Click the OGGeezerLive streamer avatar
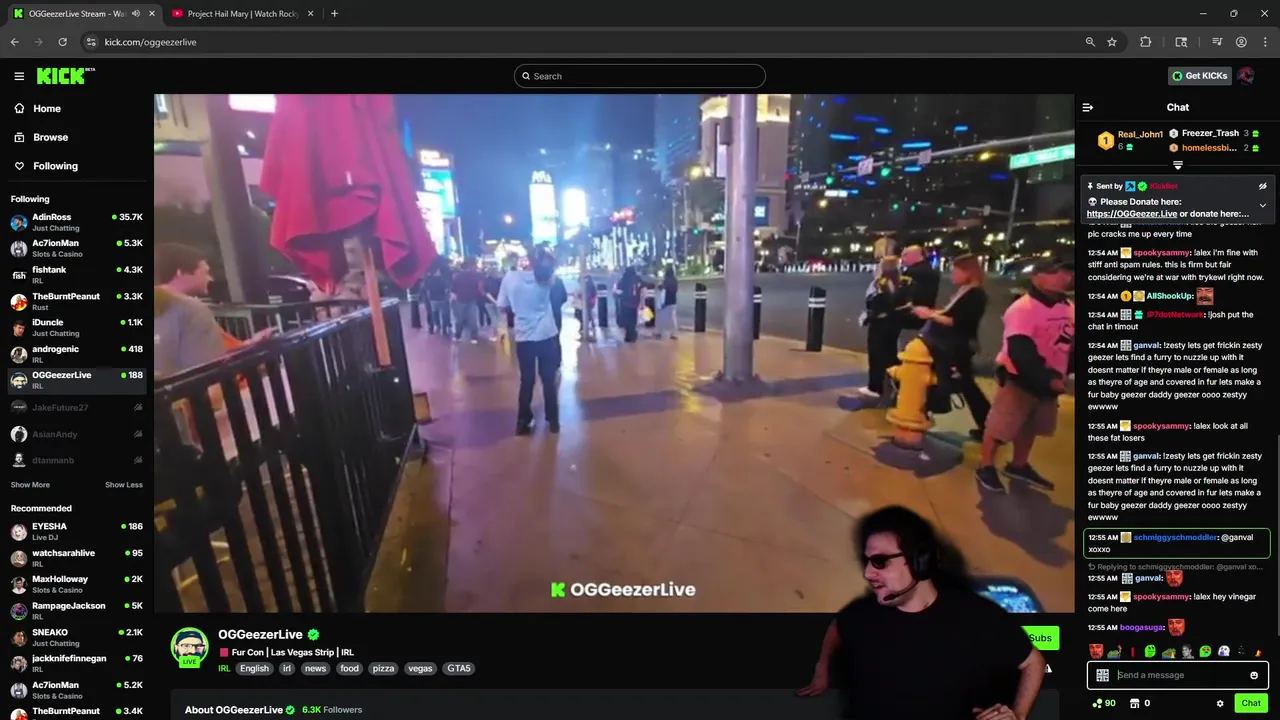This screenshot has width=1280, height=720. point(189,648)
